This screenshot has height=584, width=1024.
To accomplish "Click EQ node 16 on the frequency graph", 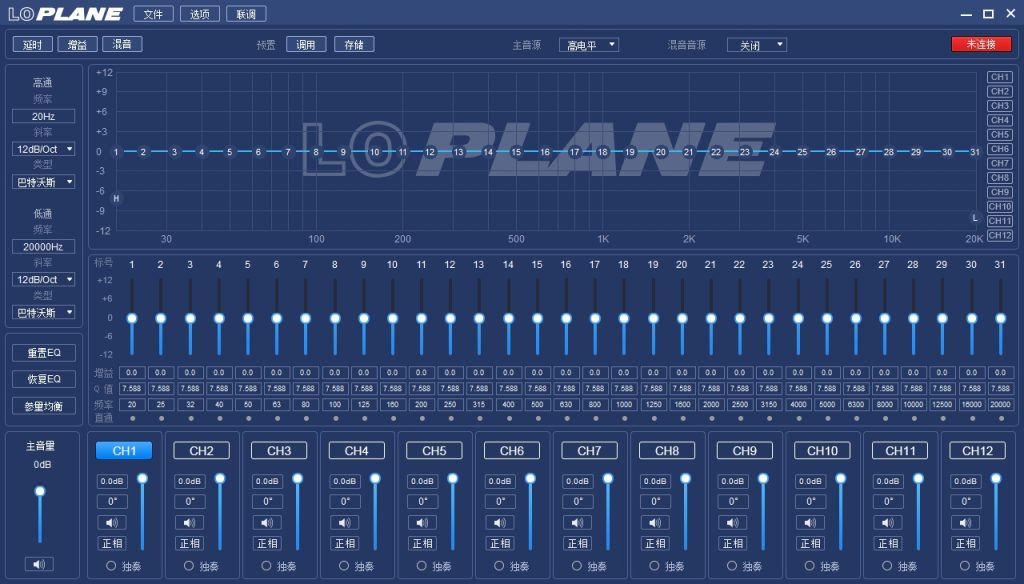I will click(x=545, y=152).
